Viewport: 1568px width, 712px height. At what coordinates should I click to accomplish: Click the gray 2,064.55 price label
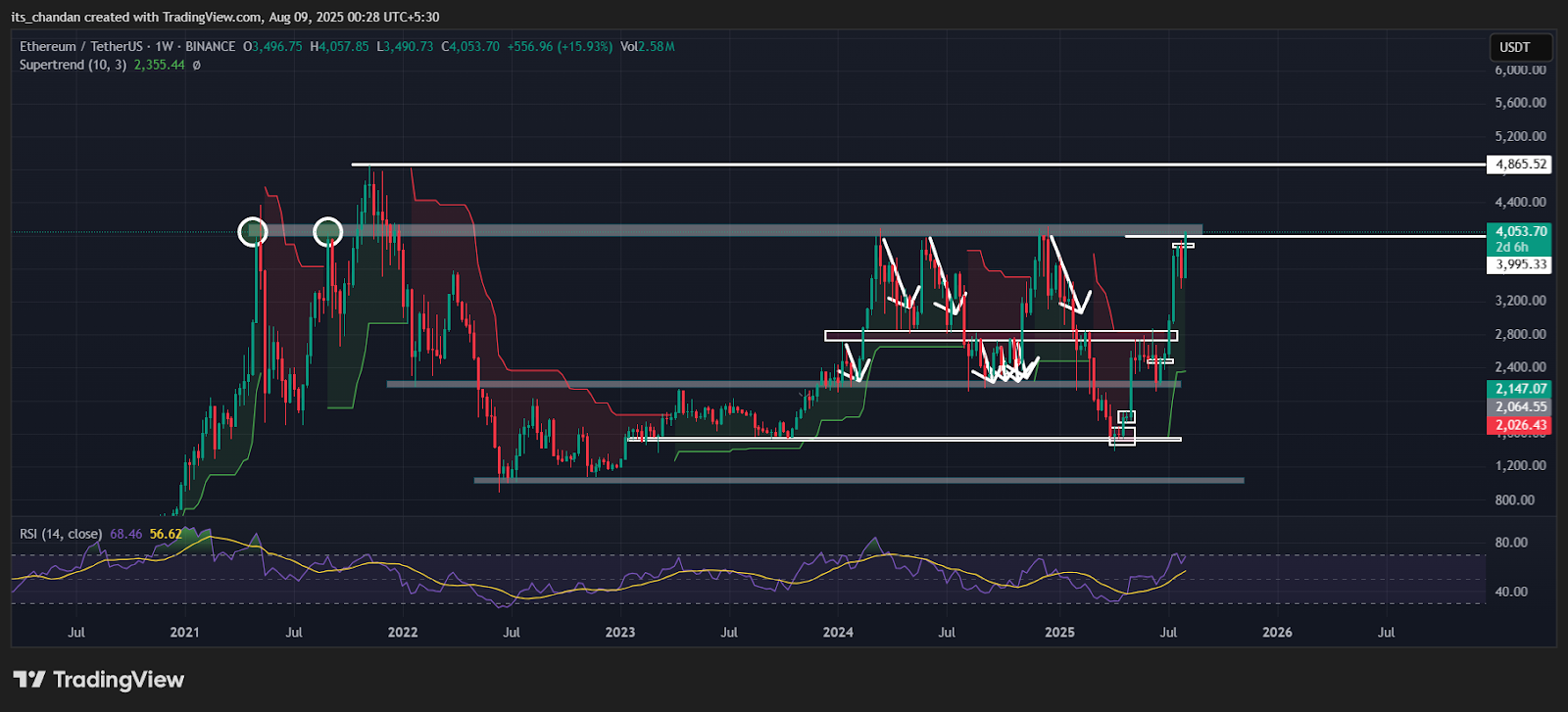[1520, 407]
